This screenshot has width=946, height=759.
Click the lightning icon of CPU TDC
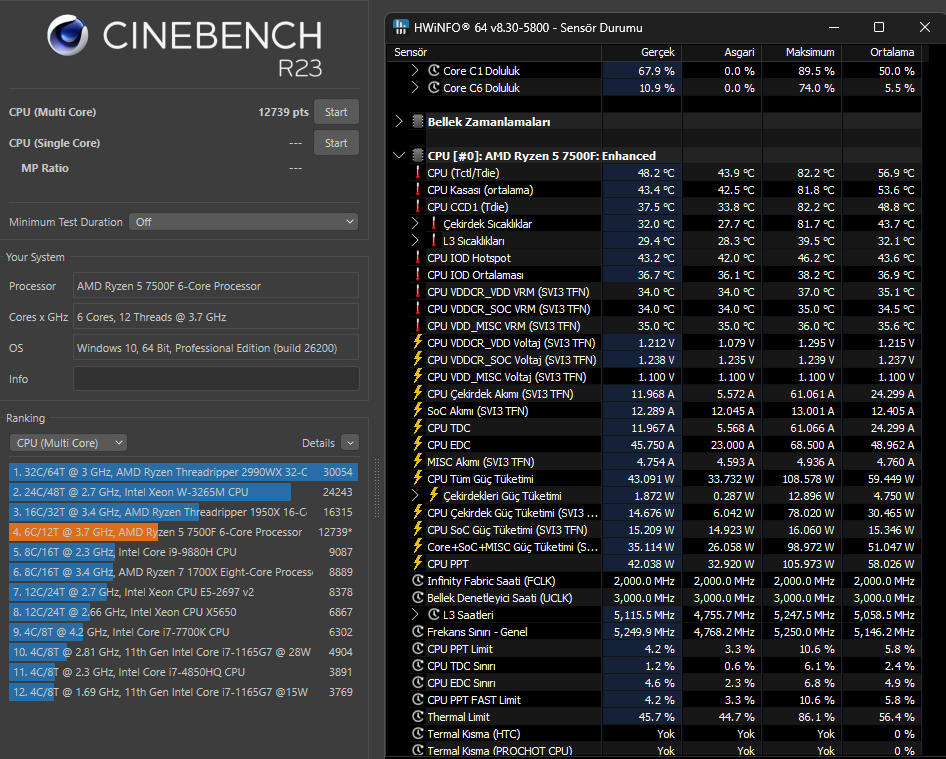coord(417,427)
